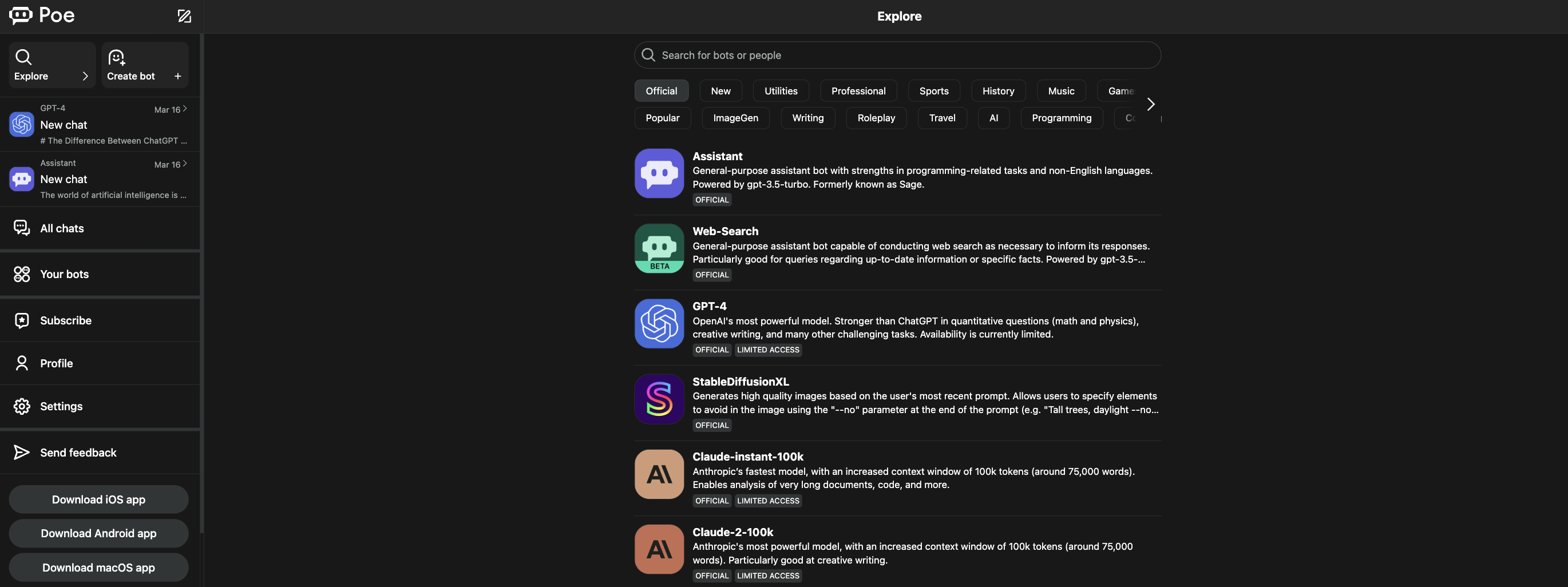This screenshot has width=1568, height=587.
Task: Open the Settings menu item
Action: tap(100, 406)
